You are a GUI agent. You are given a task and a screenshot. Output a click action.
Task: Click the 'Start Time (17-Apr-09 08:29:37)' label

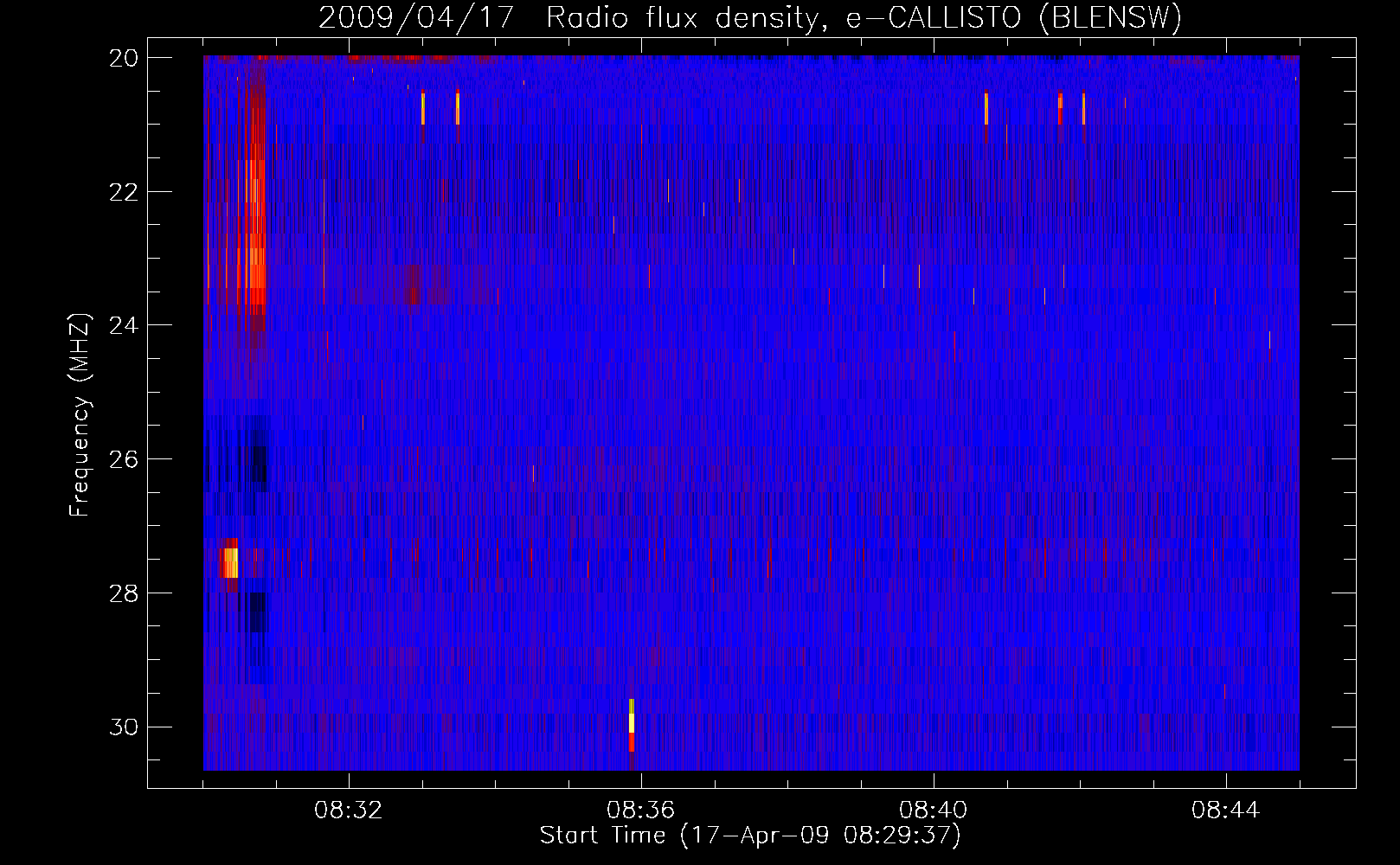[x=750, y=836]
